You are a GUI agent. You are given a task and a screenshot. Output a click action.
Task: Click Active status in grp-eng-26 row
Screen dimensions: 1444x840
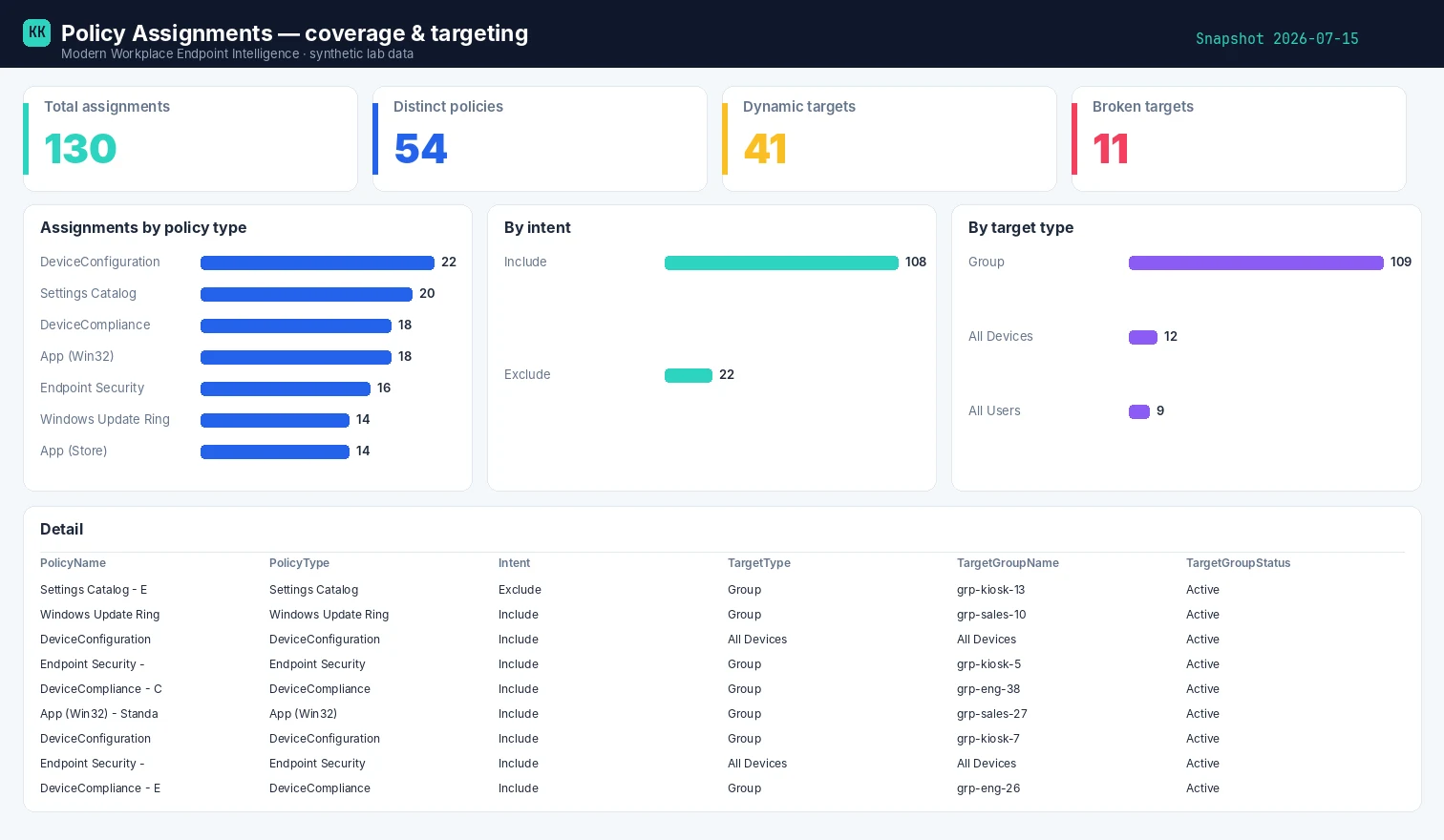click(x=1202, y=788)
